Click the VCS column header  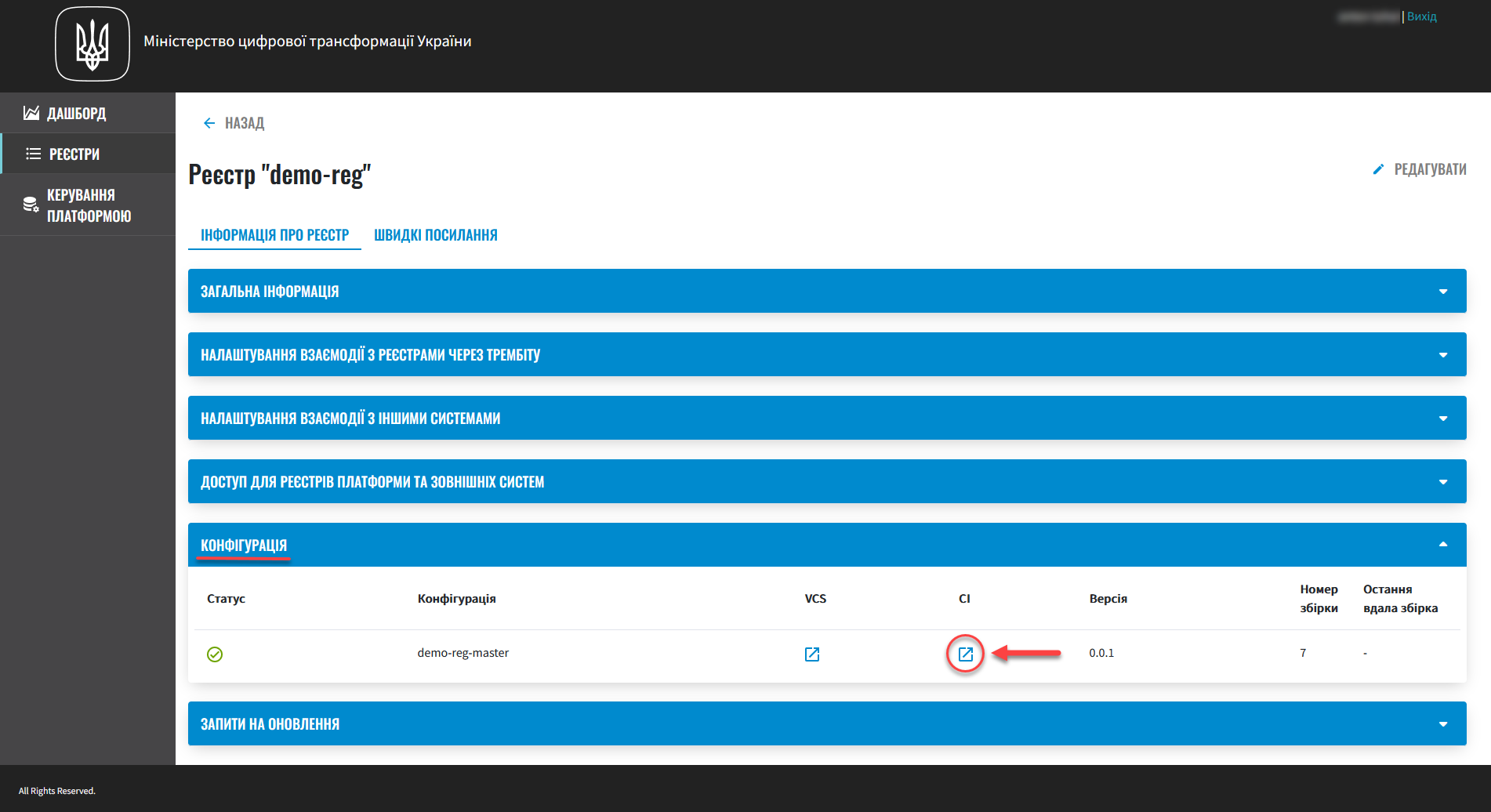[x=815, y=599]
